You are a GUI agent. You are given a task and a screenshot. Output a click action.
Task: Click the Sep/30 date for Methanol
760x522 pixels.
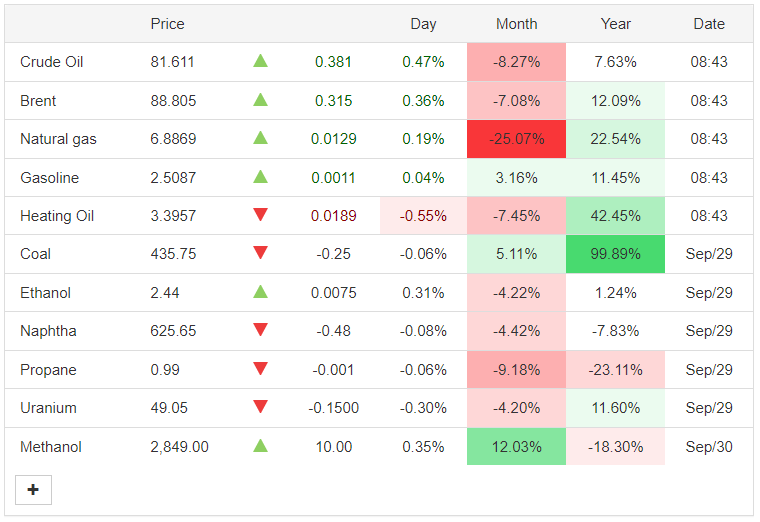point(709,447)
